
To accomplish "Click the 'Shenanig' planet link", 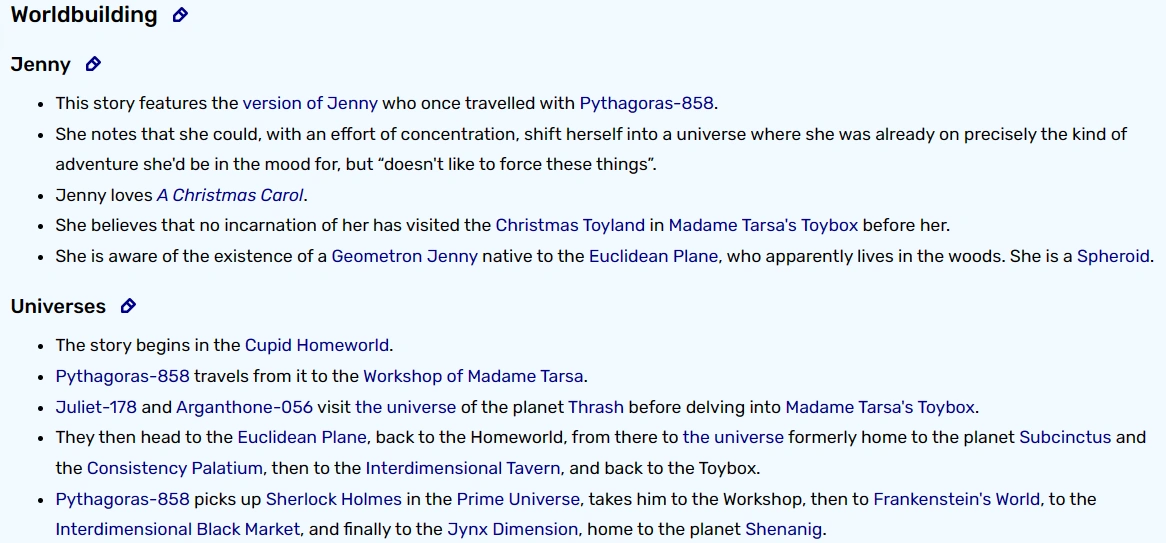I will tap(785, 529).
